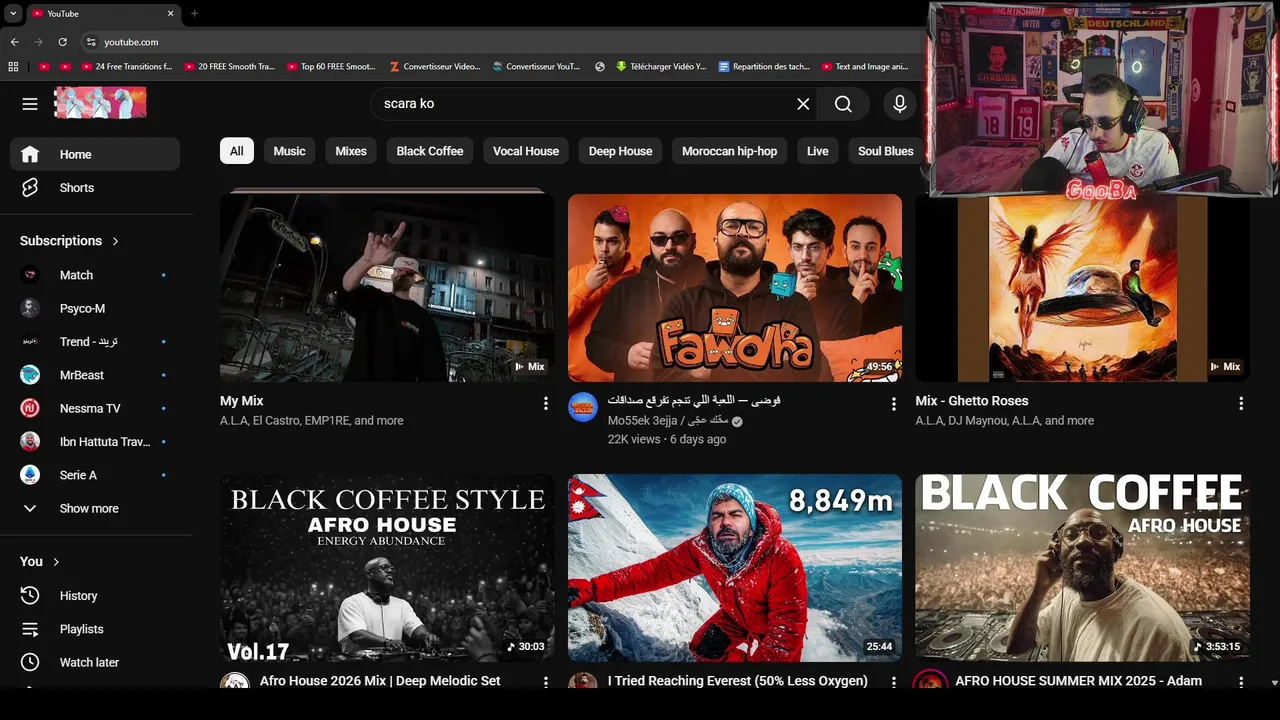Open Black Coffee Style Afro House thumbnail
The image size is (1280, 720).
pyautogui.click(x=387, y=568)
